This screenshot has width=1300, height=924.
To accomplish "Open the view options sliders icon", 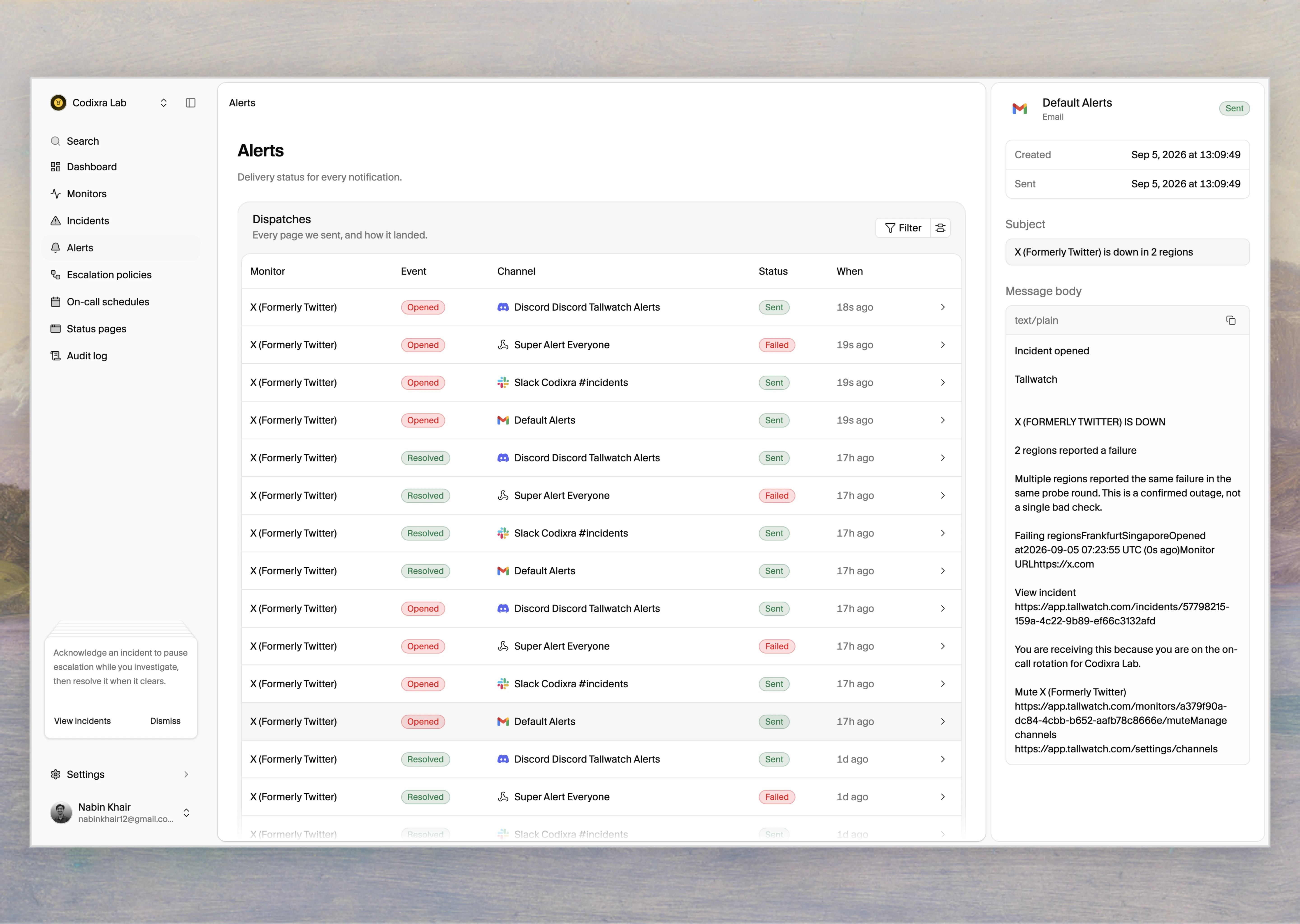I will pos(940,228).
